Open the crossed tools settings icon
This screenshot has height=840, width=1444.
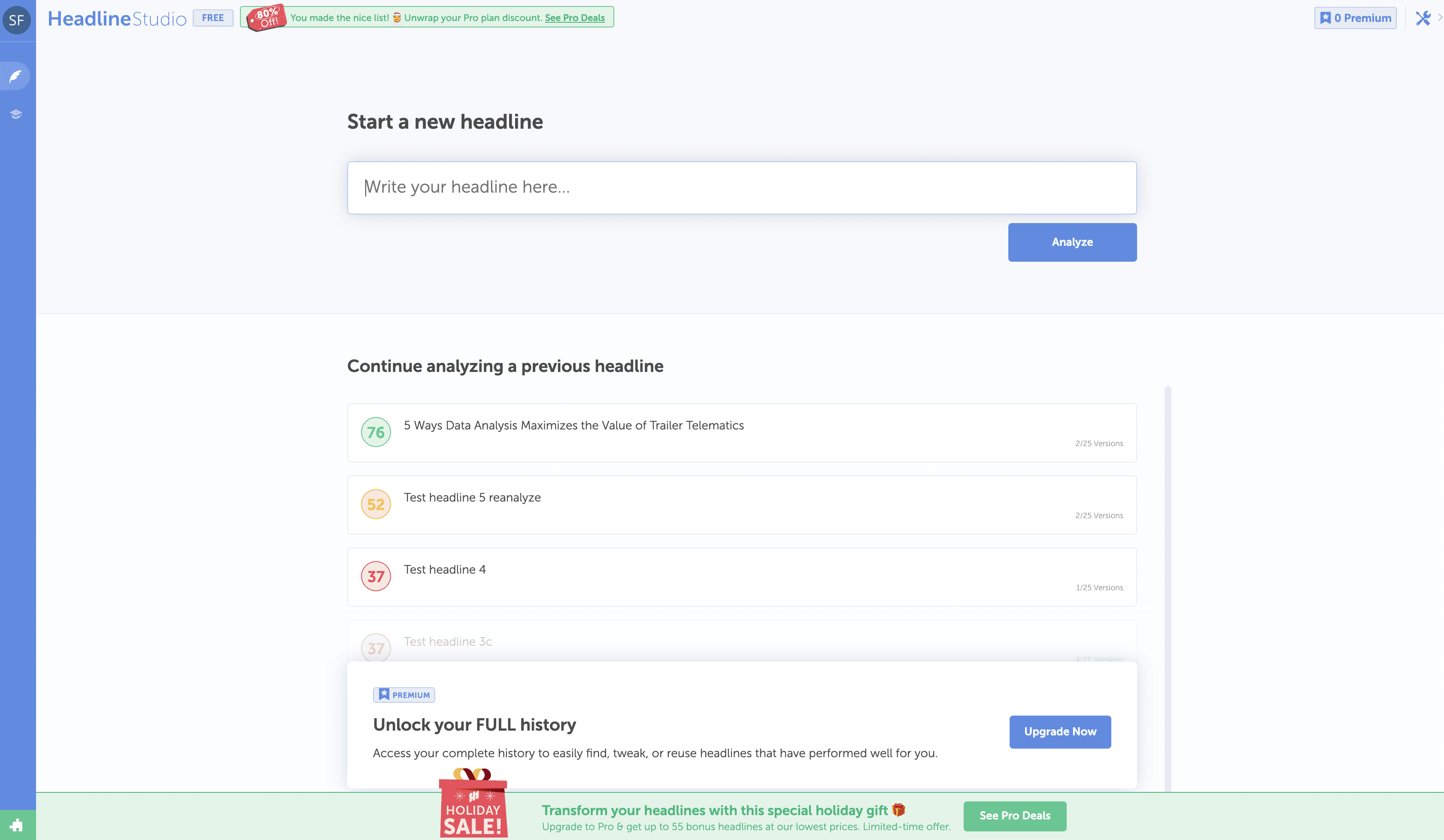(1422, 18)
